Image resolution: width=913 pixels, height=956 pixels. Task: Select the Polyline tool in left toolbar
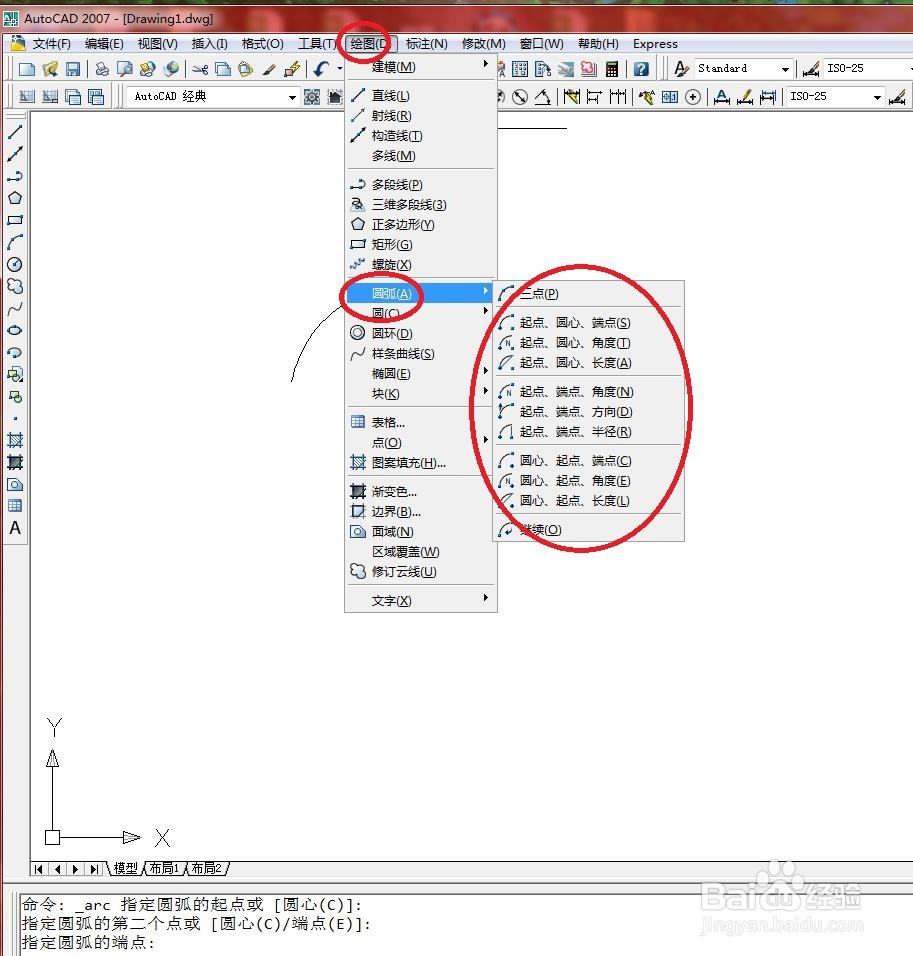pos(15,176)
